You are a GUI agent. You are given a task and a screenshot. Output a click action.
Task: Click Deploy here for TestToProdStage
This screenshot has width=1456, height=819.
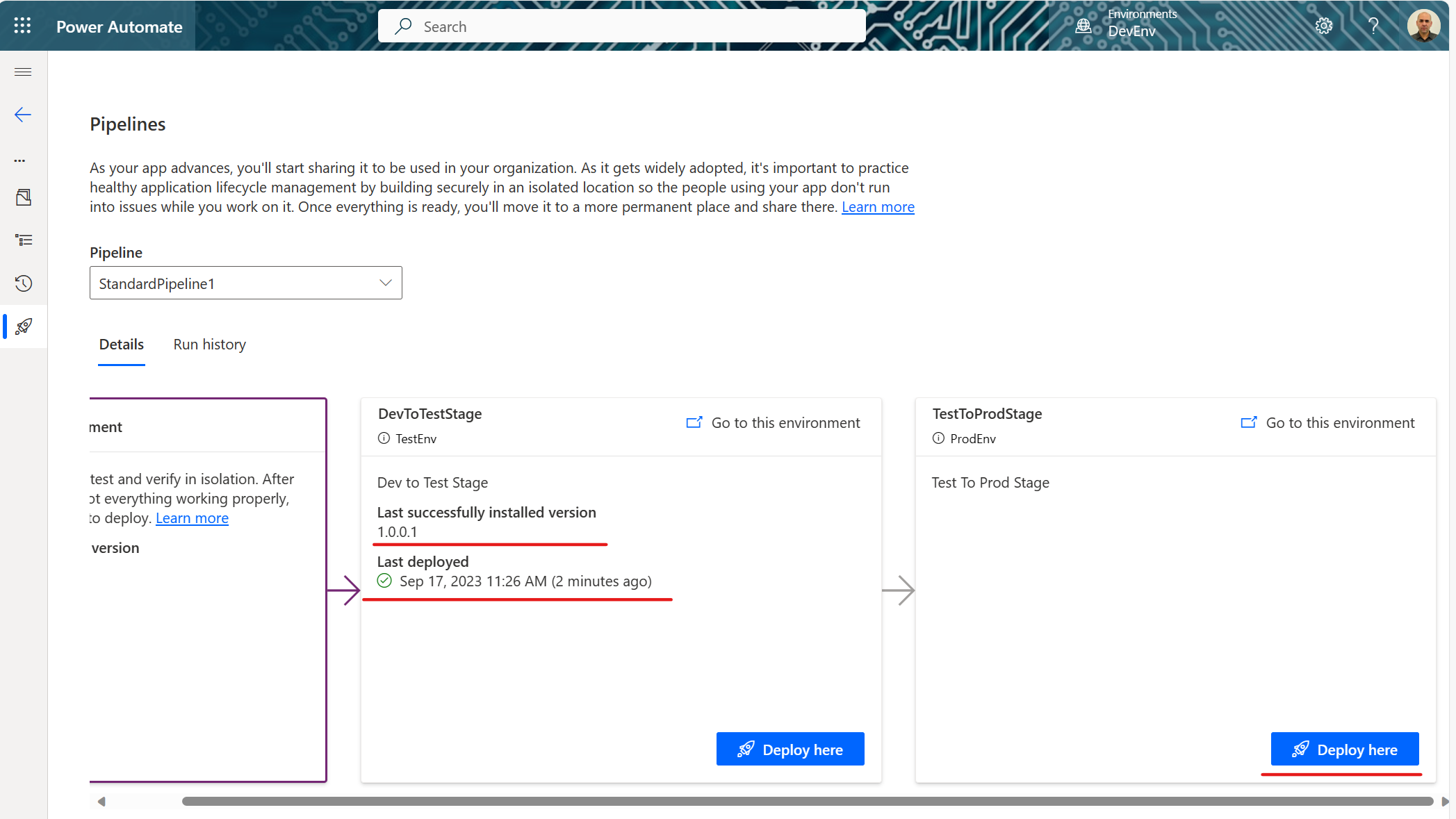pos(1344,749)
